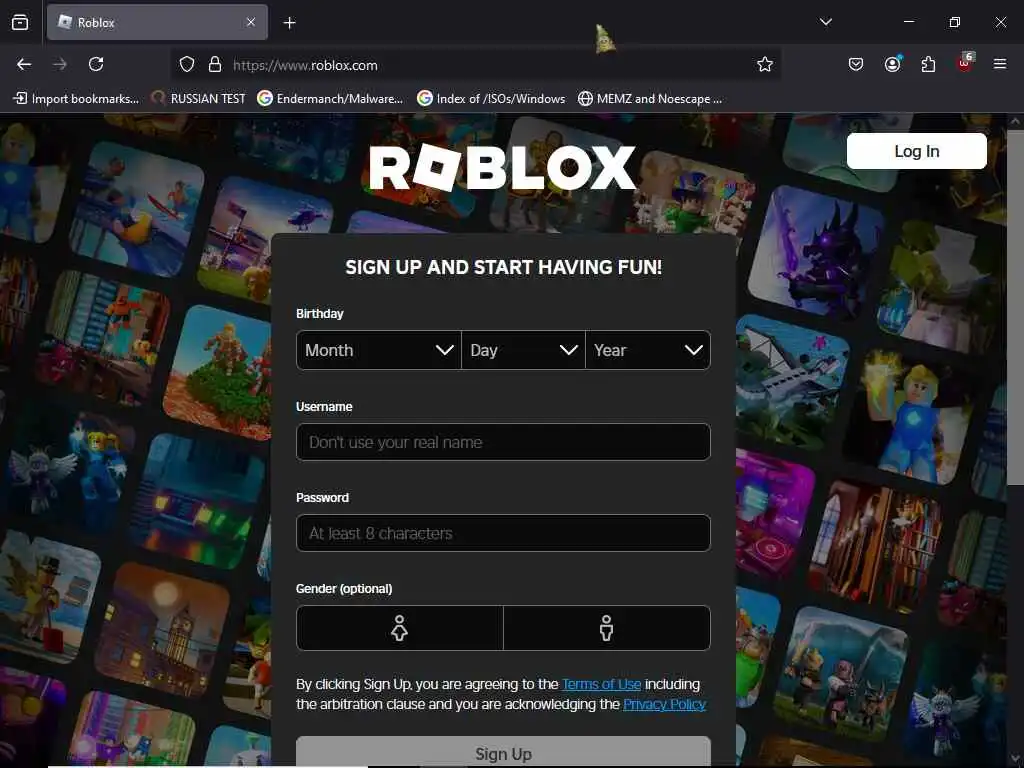Click the Sign Up button
This screenshot has height=768, width=1024.
[x=503, y=752]
